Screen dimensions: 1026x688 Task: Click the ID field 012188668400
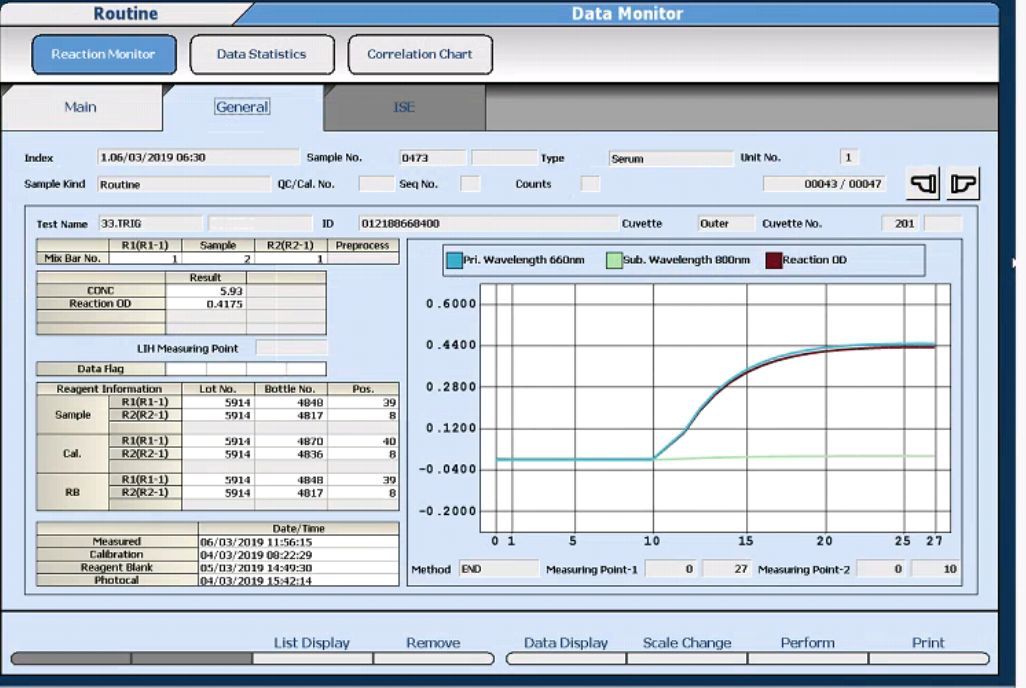(x=488, y=224)
